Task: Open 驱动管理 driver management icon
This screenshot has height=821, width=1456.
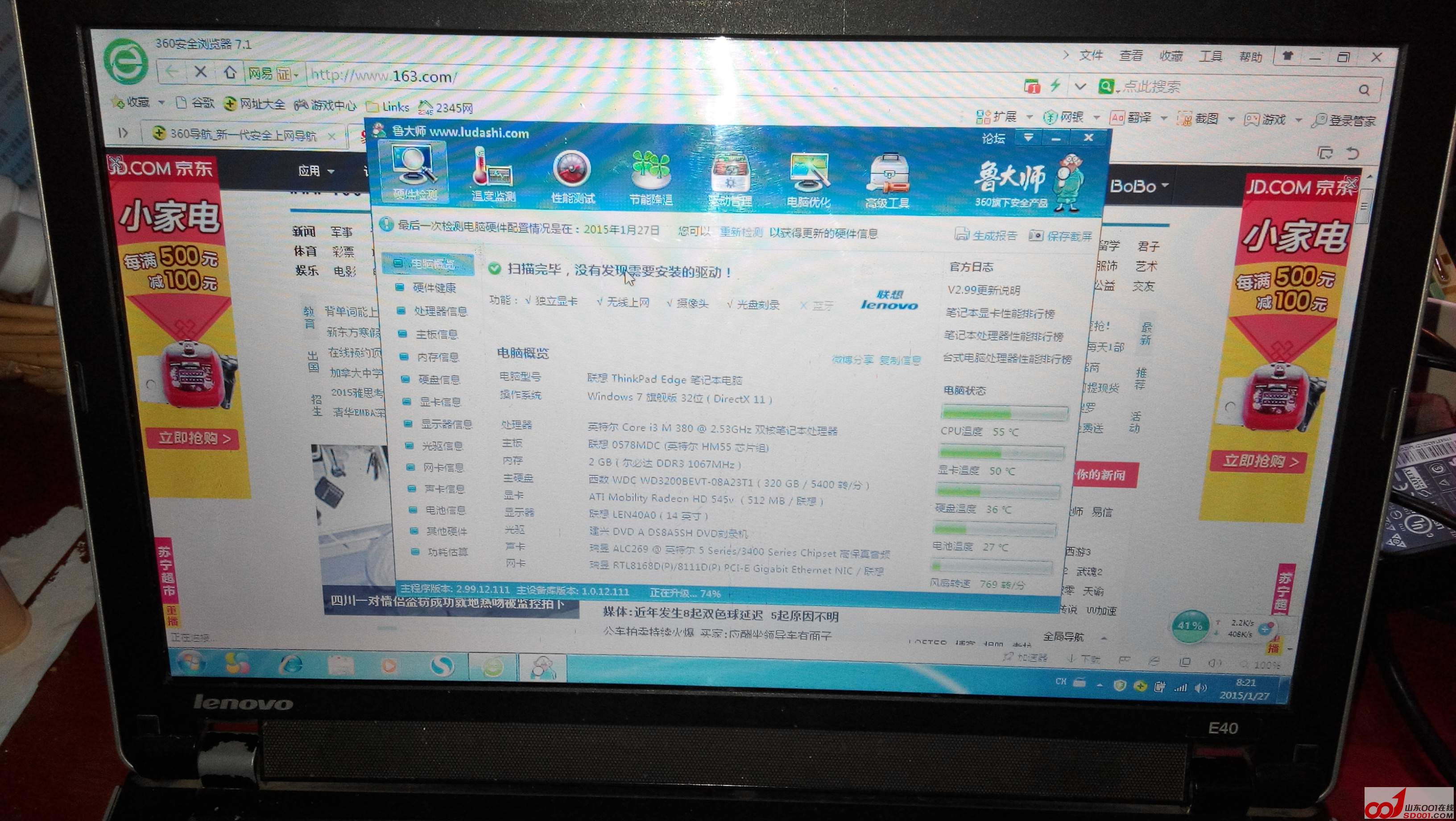Action: click(730, 180)
